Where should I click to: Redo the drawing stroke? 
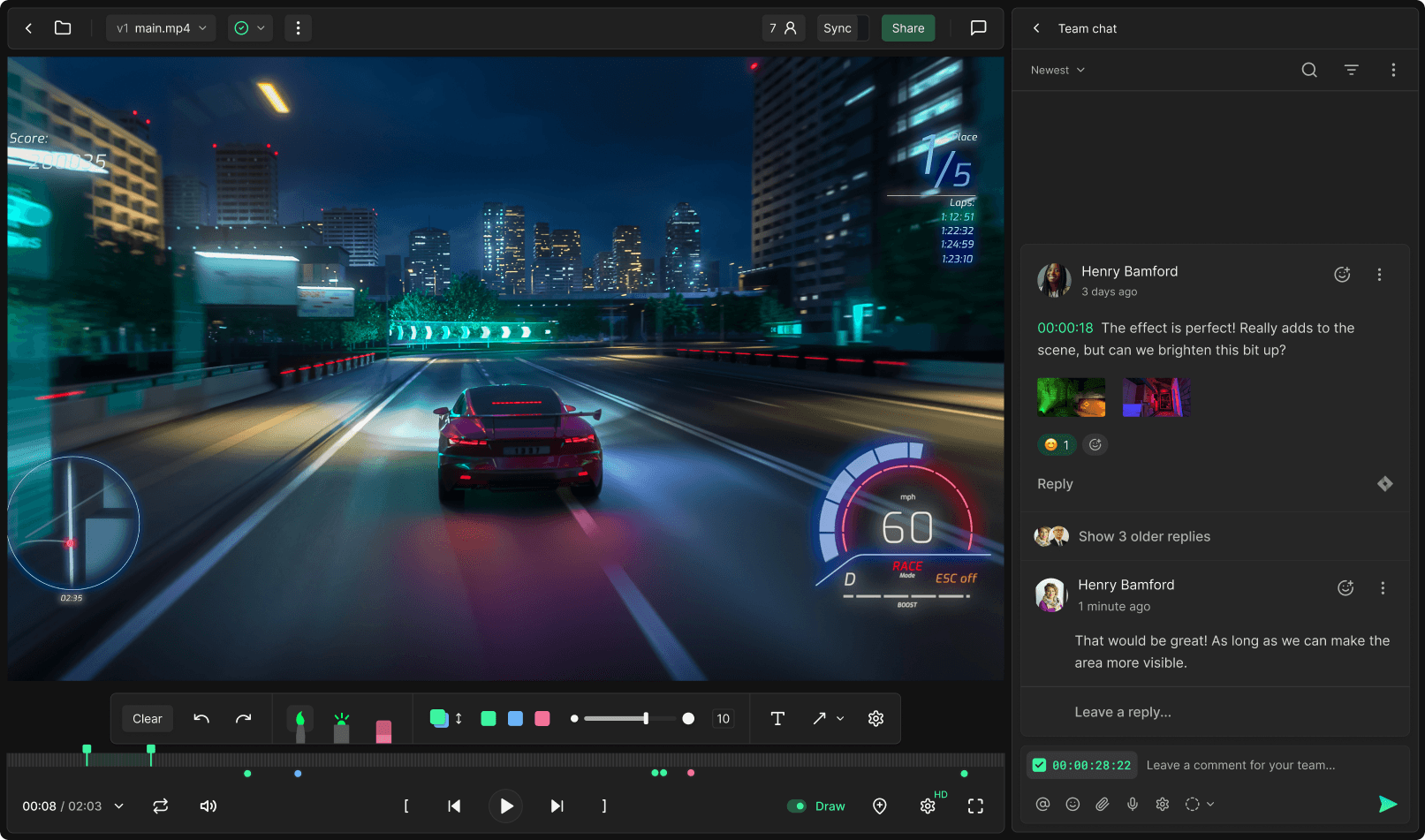point(243,719)
